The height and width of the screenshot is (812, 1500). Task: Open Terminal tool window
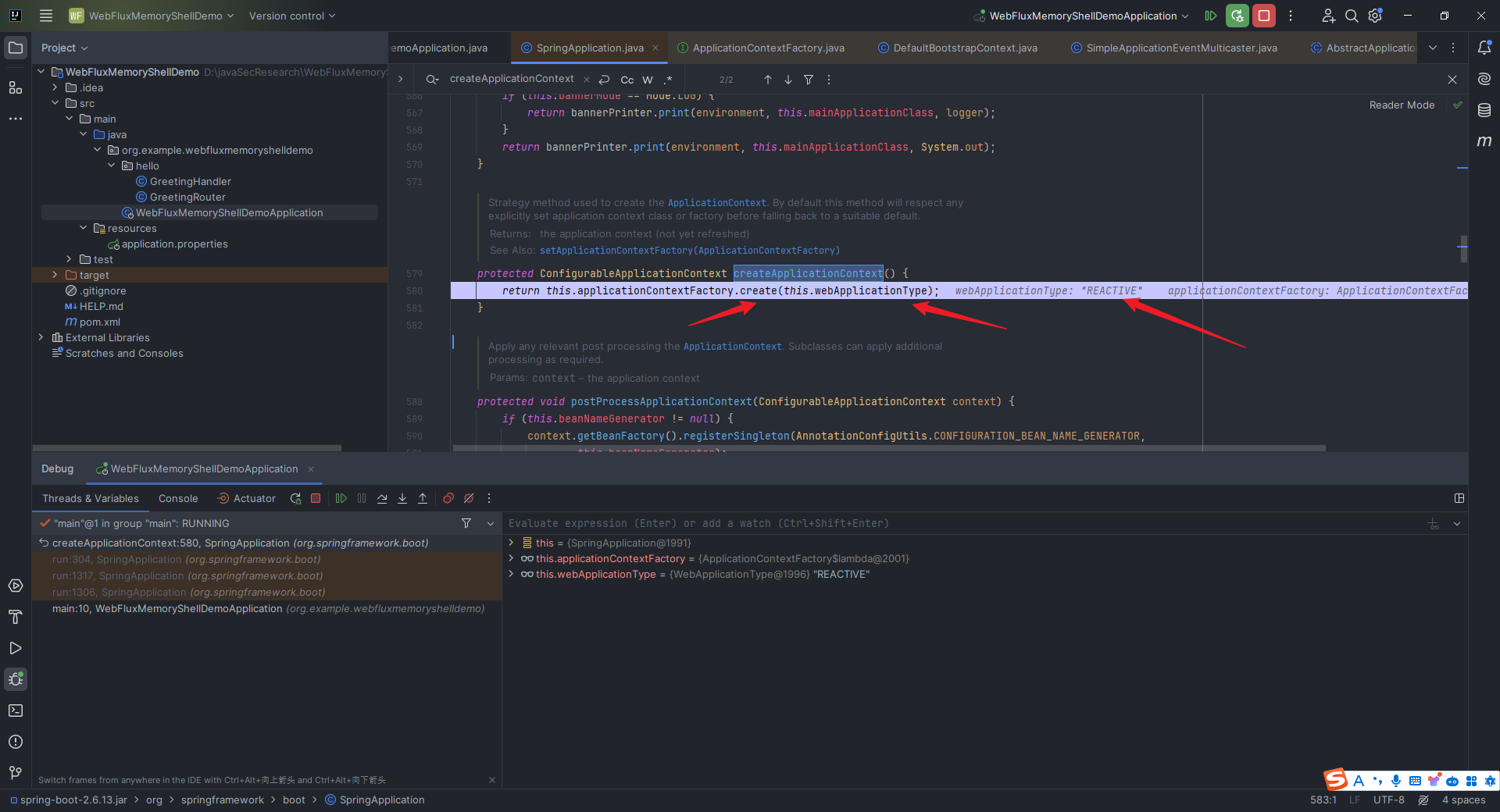click(x=16, y=710)
